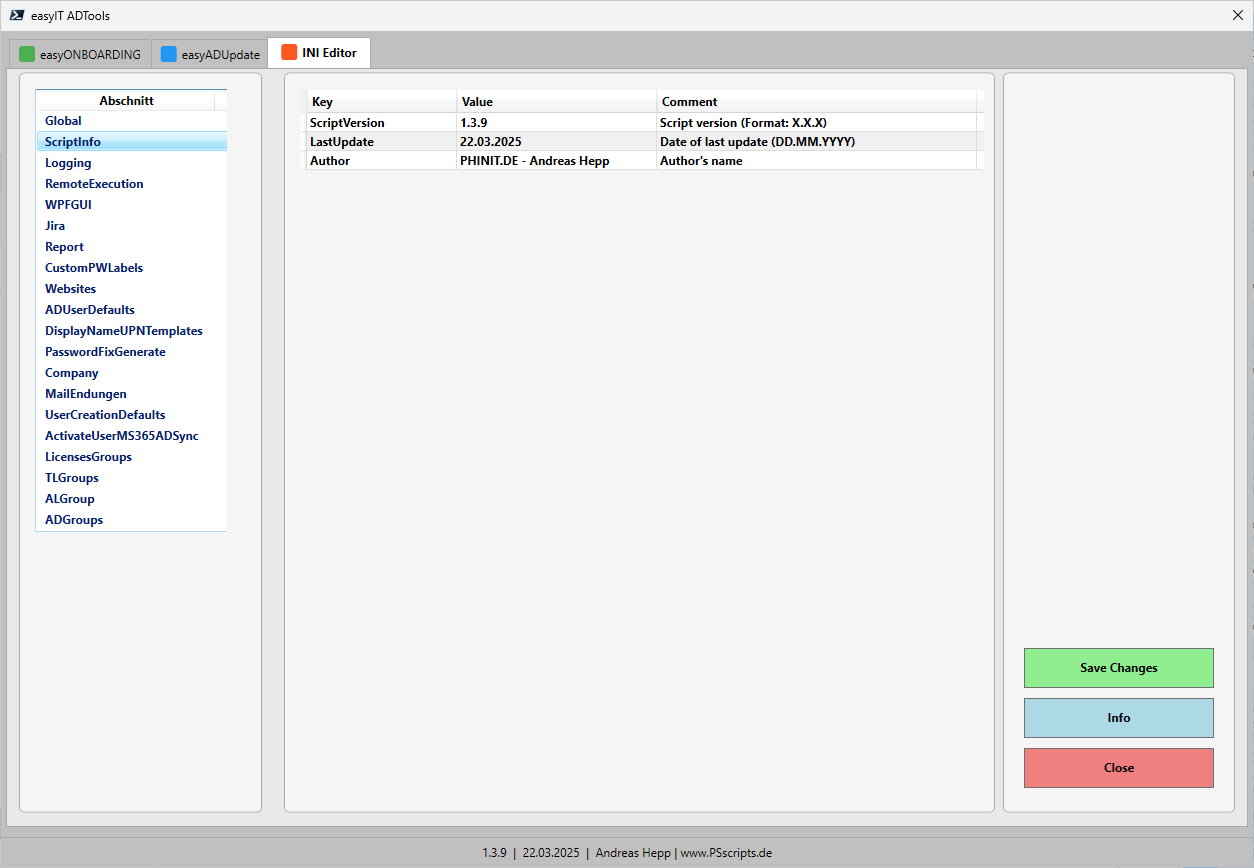The width and height of the screenshot is (1254, 868).
Task: Click the blue easyADUpdate tab icon
Action: tap(169, 54)
